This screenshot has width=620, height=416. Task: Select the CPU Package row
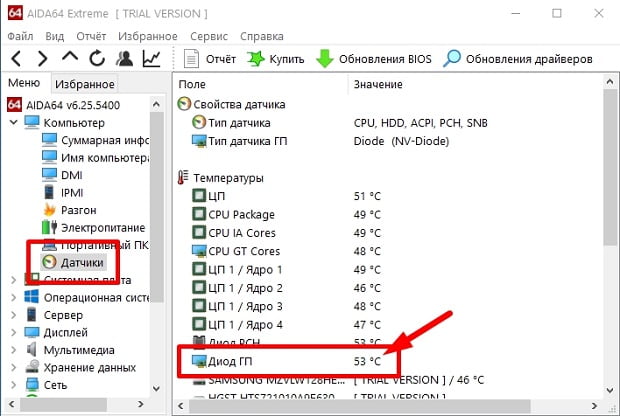coord(286,214)
